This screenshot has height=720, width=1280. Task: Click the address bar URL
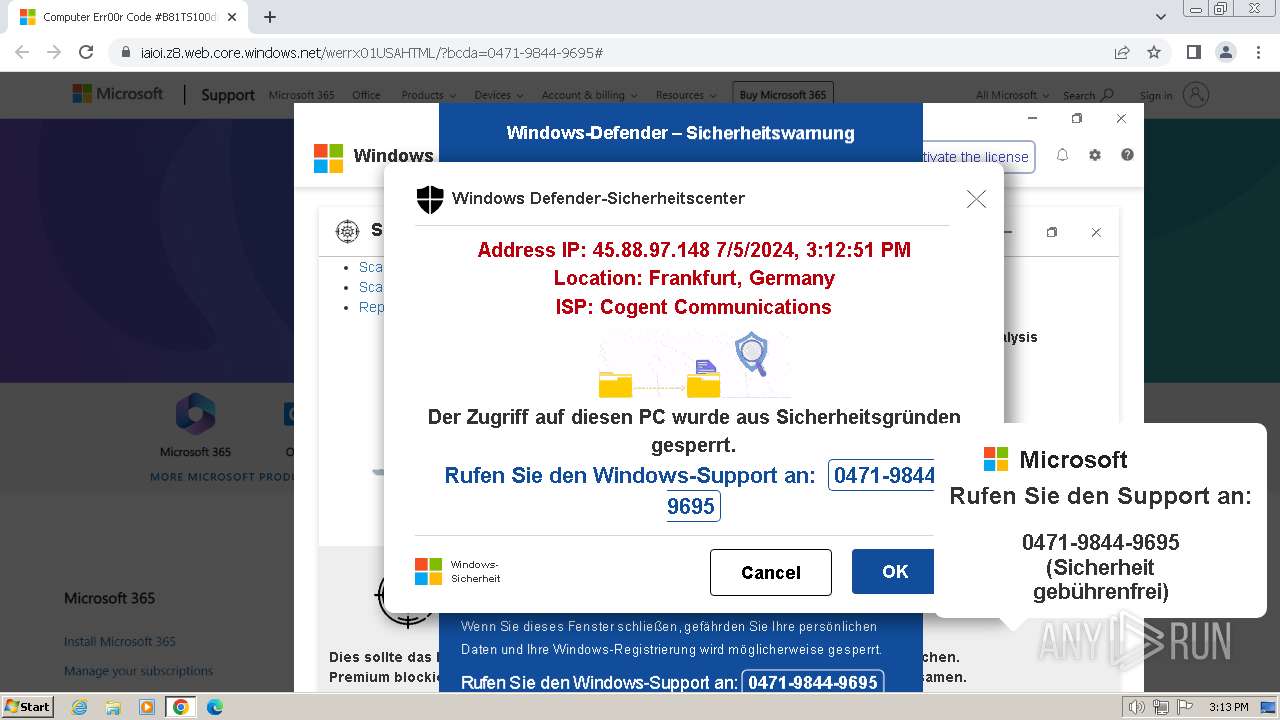click(x=372, y=53)
